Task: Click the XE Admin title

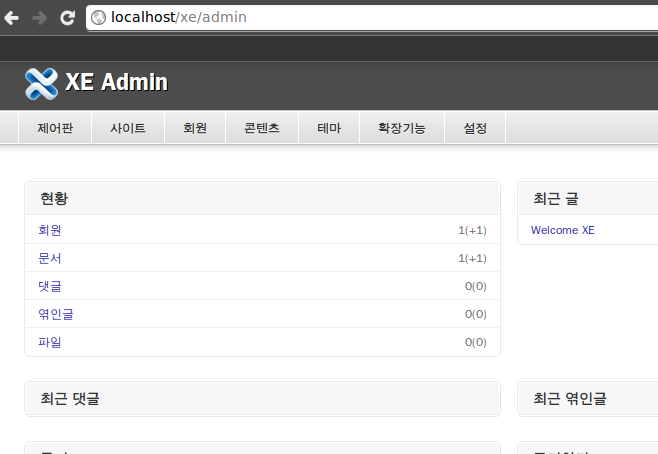Action: tap(117, 82)
